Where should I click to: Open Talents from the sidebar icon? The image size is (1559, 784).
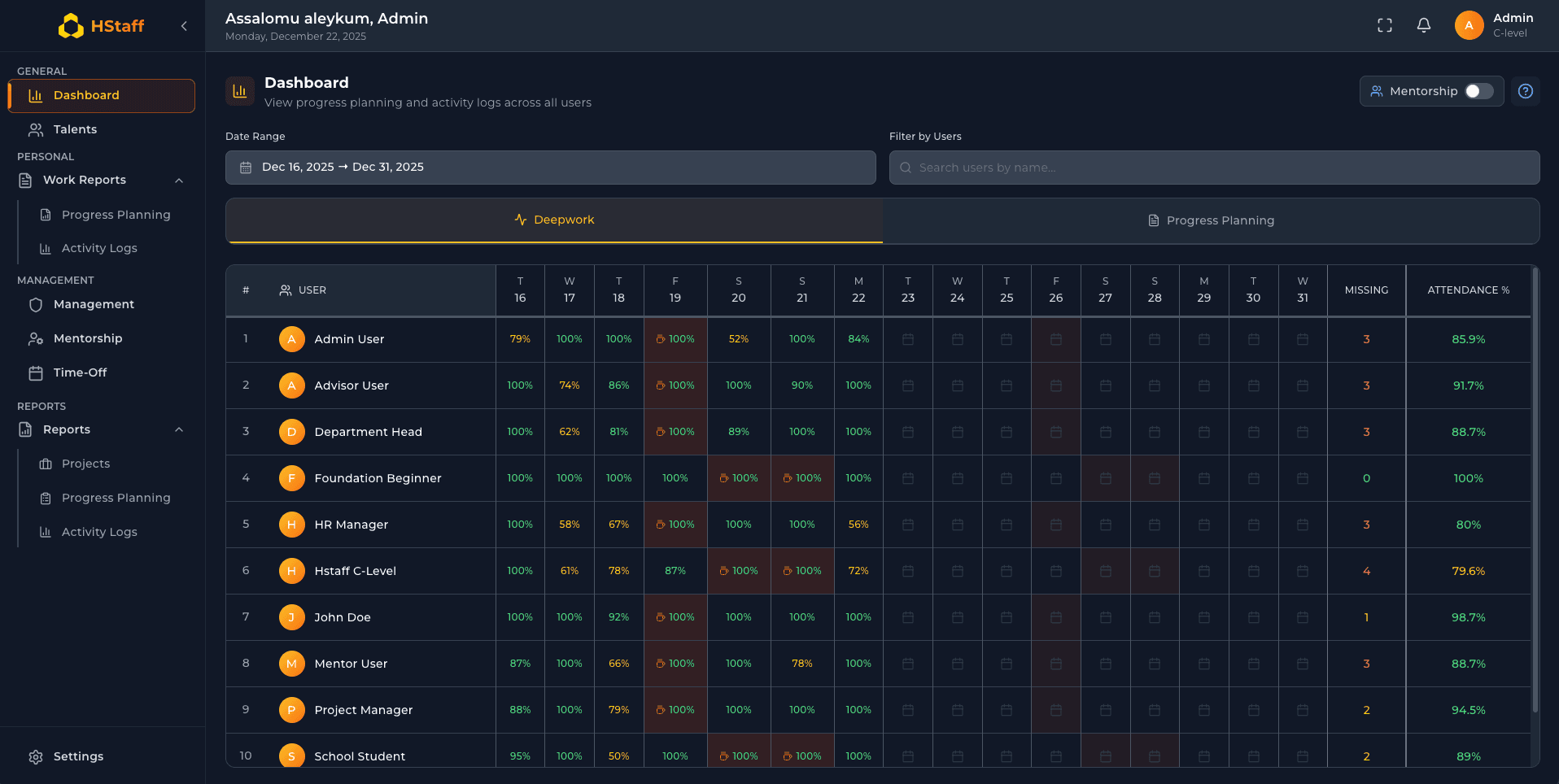point(37,129)
